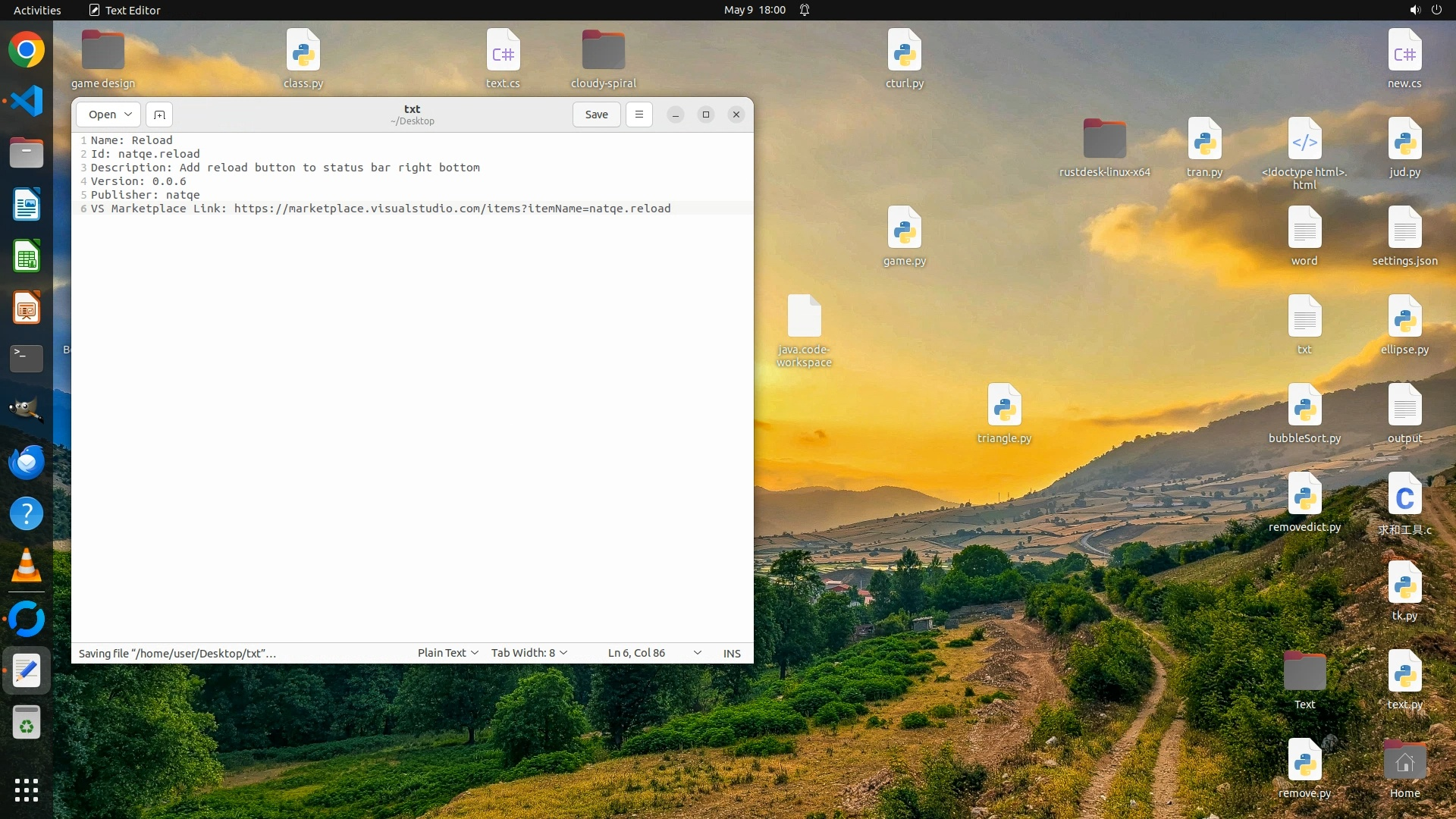Image resolution: width=1456 pixels, height=819 pixels.
Task: Open Plain Text syntax dropdown
Action: (447, 653)
